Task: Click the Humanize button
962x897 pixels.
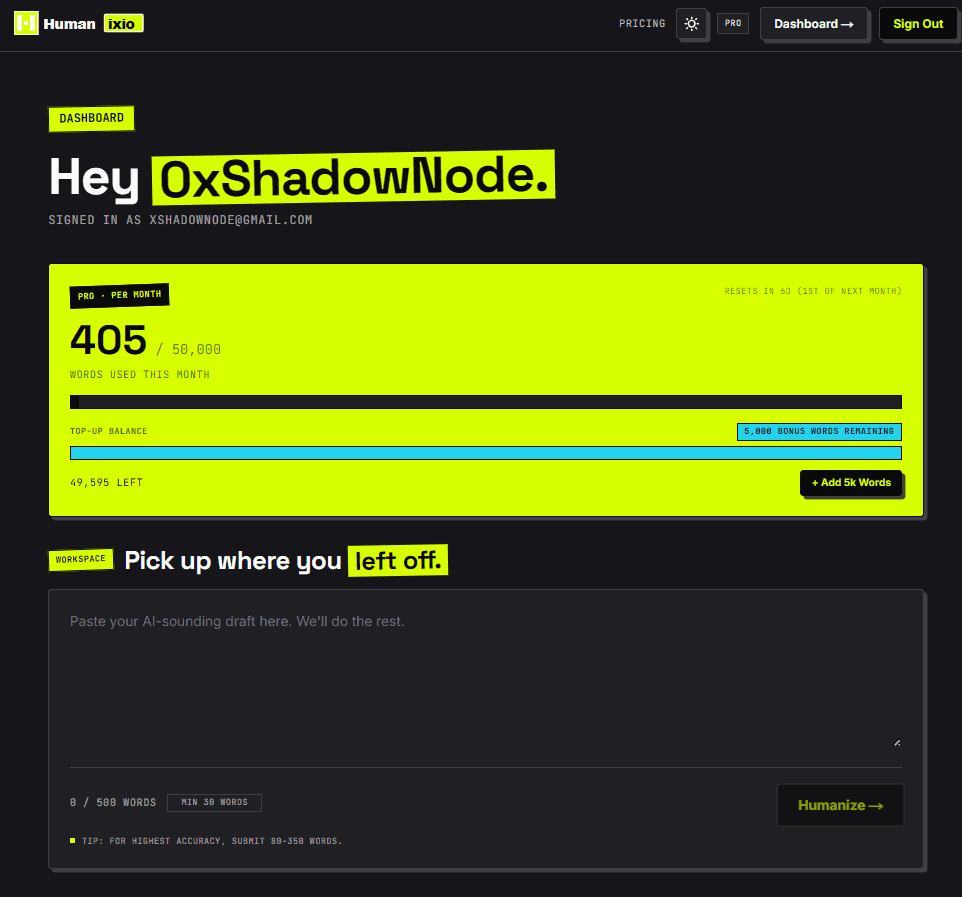Action: pyautogui.click(x=840, y=805)
